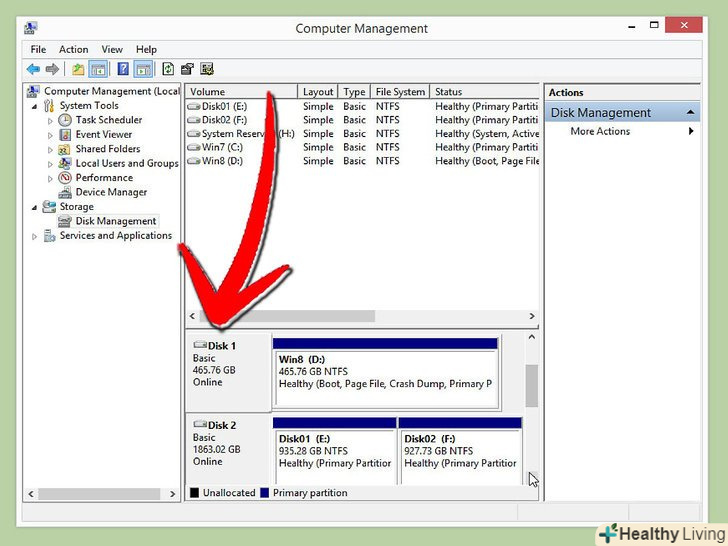Sort by the Status column header
This screenshot has width=728, height=546.
pyautogui.click(x=485, y=92)
